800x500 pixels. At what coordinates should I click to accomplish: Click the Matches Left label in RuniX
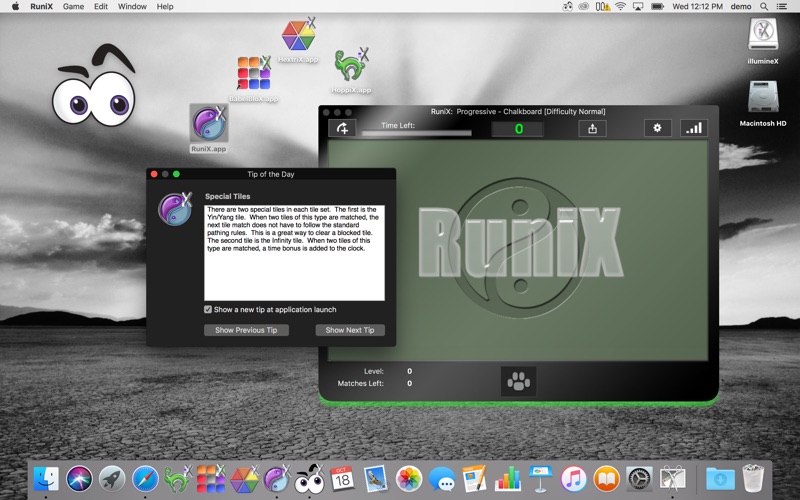[361, 383]
